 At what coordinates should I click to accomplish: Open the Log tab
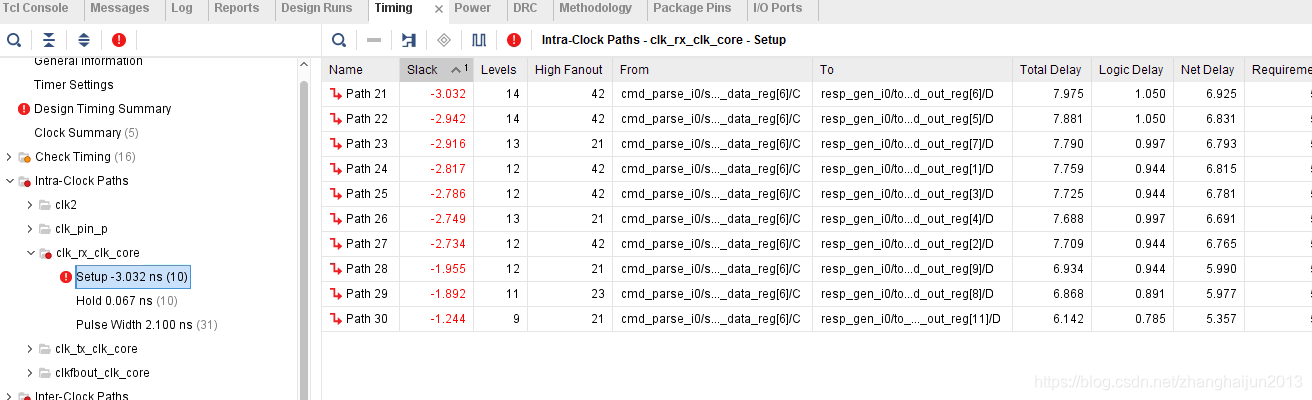pyautogui.click(x=182, y=8)
